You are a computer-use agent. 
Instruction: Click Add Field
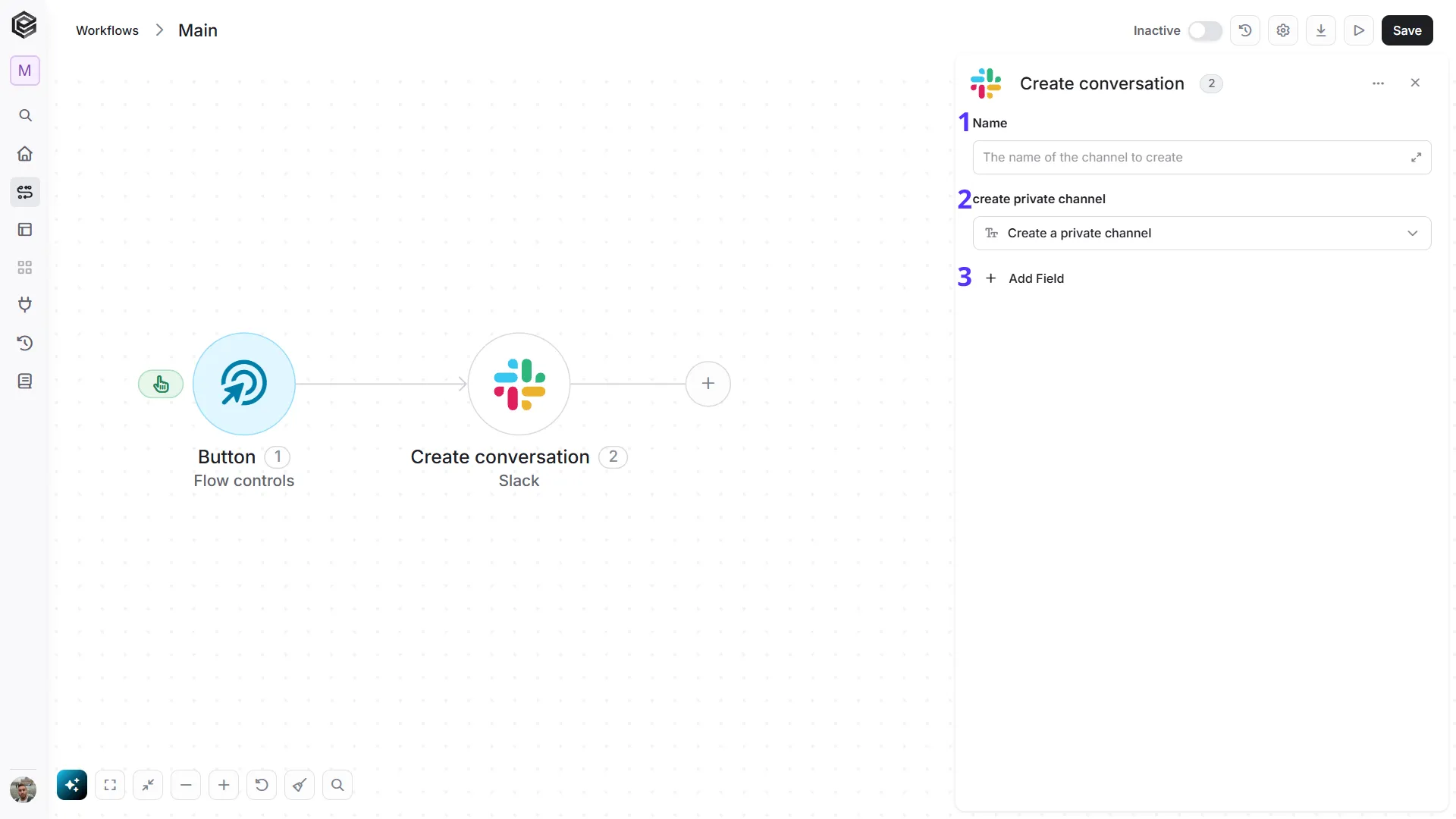click(1025, 278)
